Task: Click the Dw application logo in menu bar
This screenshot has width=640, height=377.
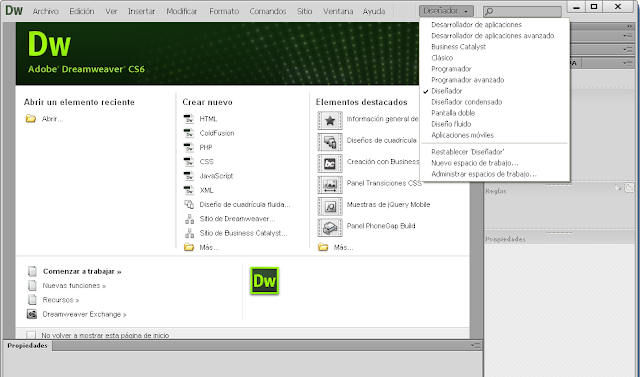Action: pyautogui.click(x=14, y=11)
